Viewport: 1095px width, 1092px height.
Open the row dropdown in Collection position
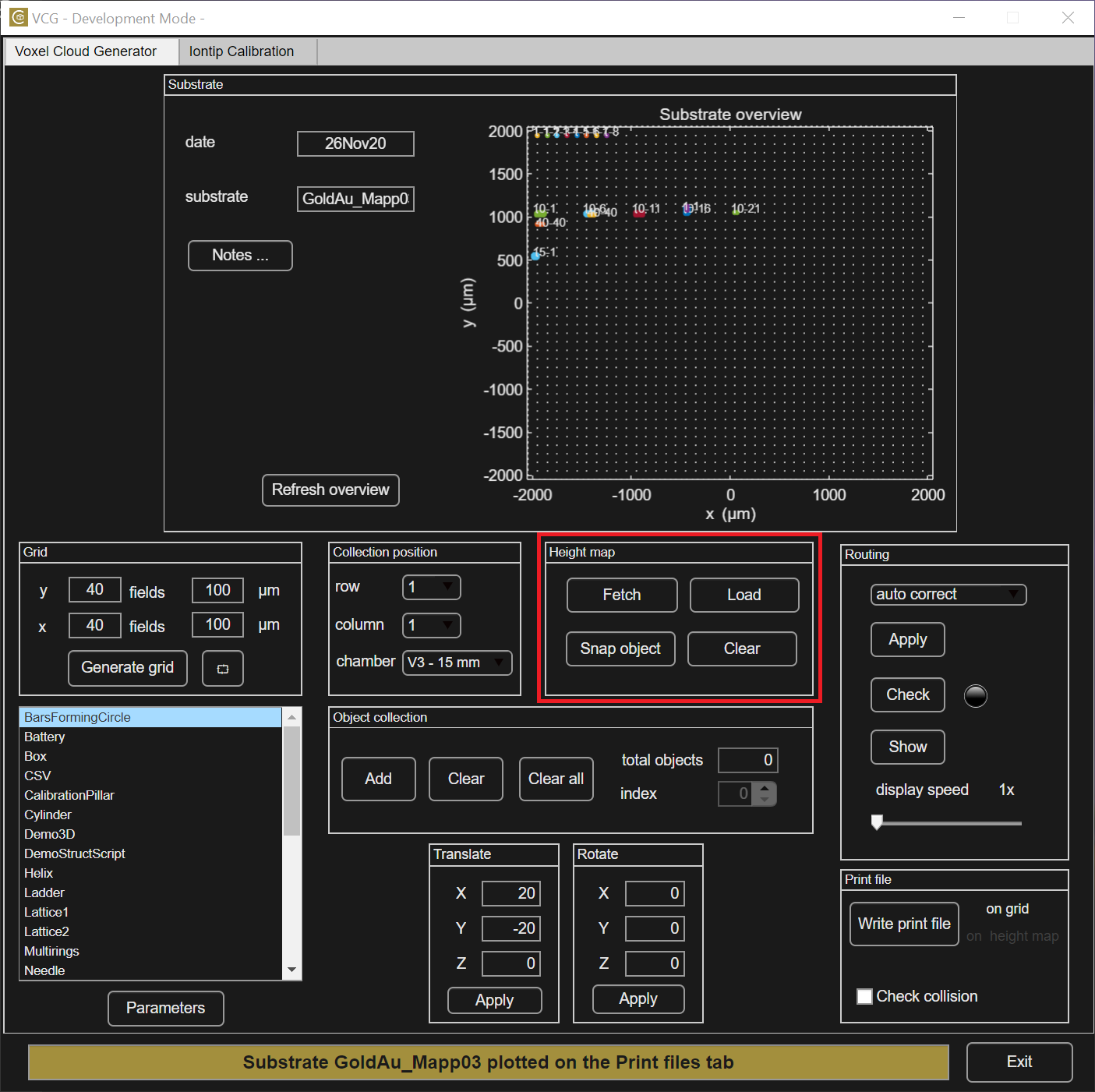tap(431, 587)
